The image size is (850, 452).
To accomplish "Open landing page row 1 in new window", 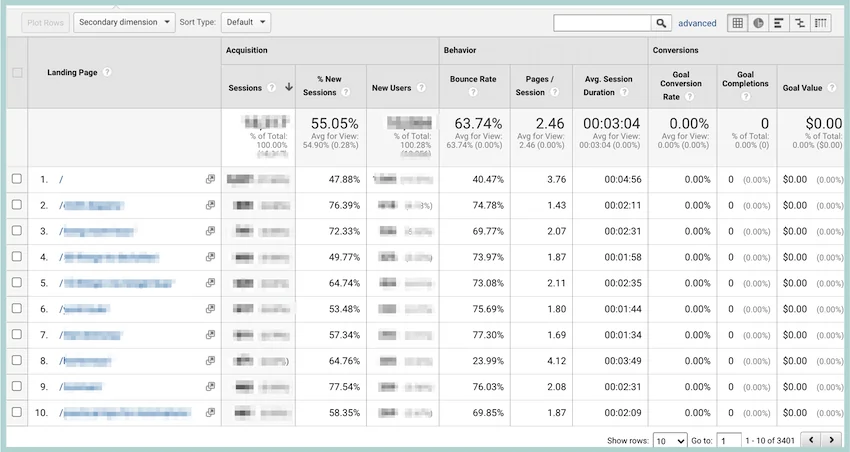I will coord(210,179).
